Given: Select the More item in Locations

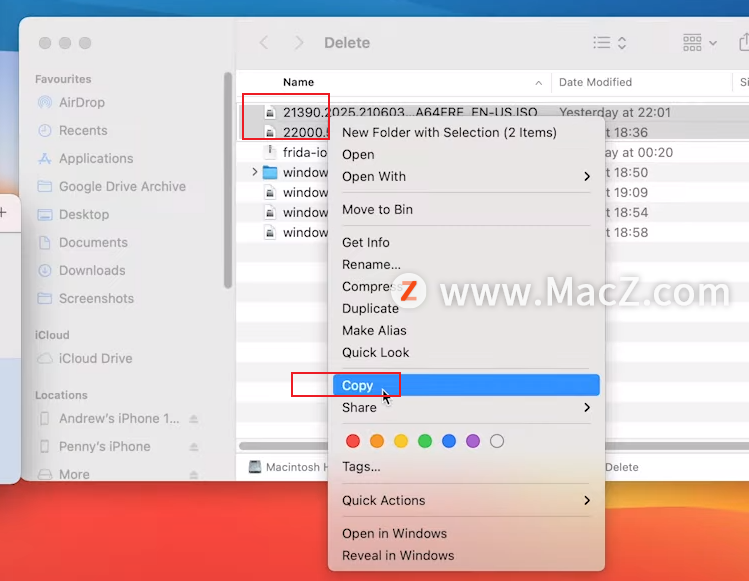Looking at the screenshot, I should click(74, 474).
